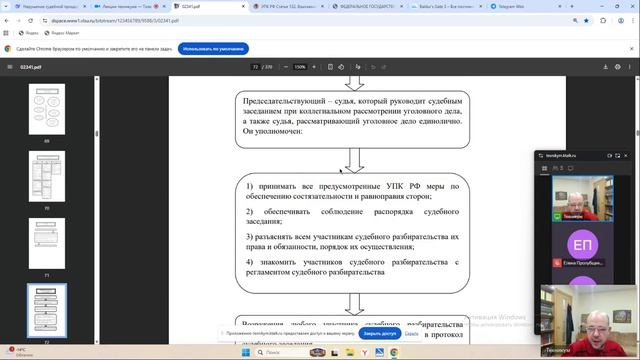640x360 pixels.
Task: Switch to the Лекции video meeting tab
Action: click(x=130, y=7)
